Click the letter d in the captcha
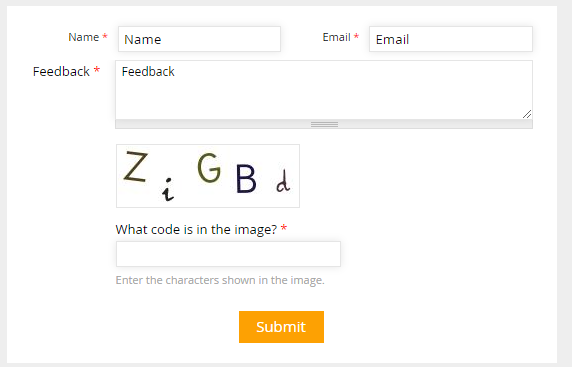This screenshot has height=367, width=572. [283, 181]
